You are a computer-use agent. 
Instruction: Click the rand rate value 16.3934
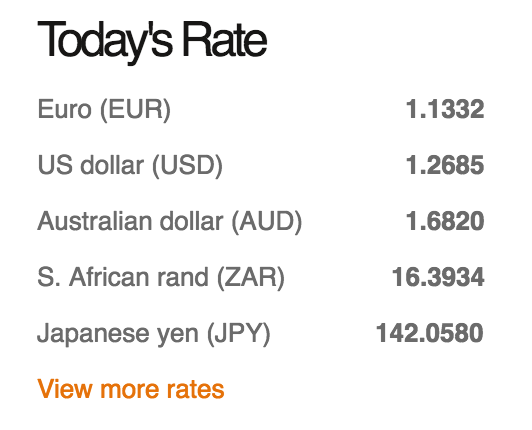click(438, 277)
